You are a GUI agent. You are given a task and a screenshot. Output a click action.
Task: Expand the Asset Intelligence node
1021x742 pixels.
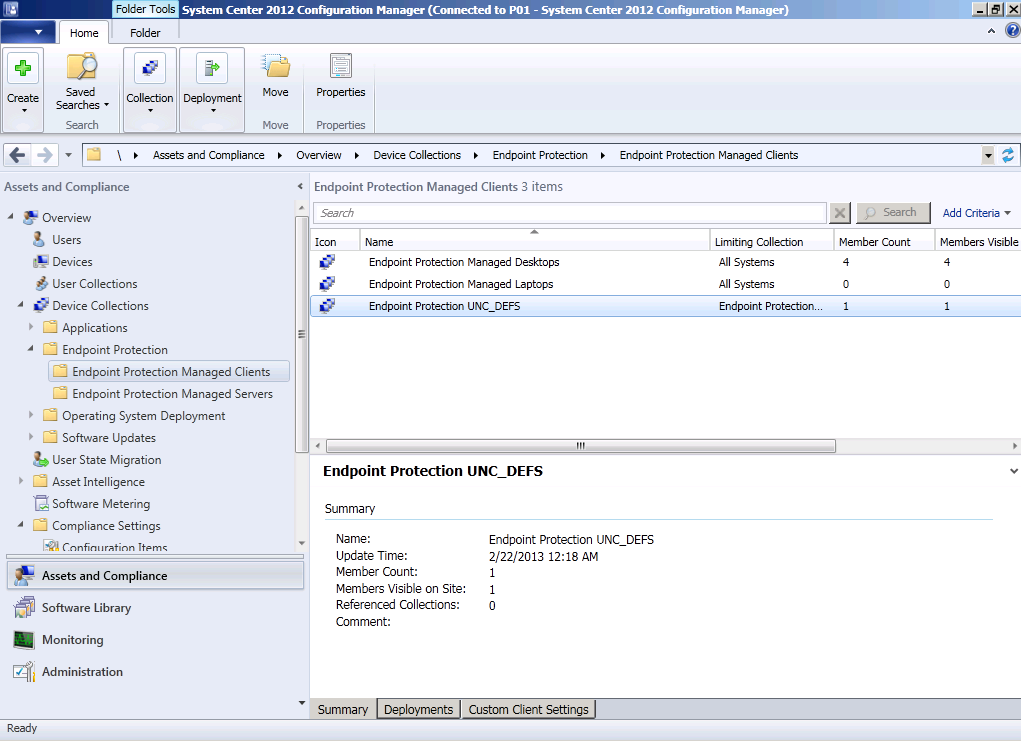click(21, 481)
